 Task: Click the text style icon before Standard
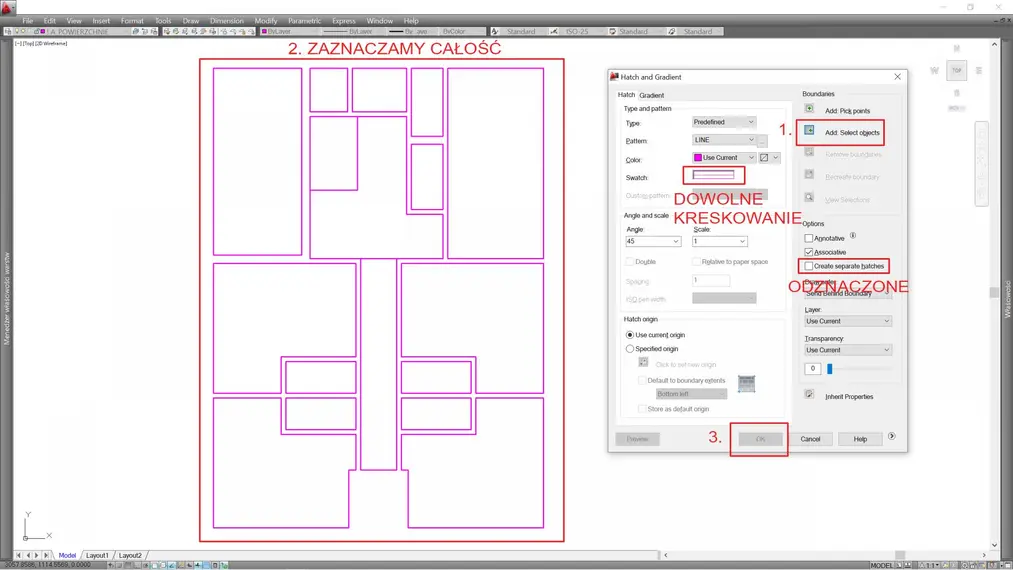[x=495, y=31]
